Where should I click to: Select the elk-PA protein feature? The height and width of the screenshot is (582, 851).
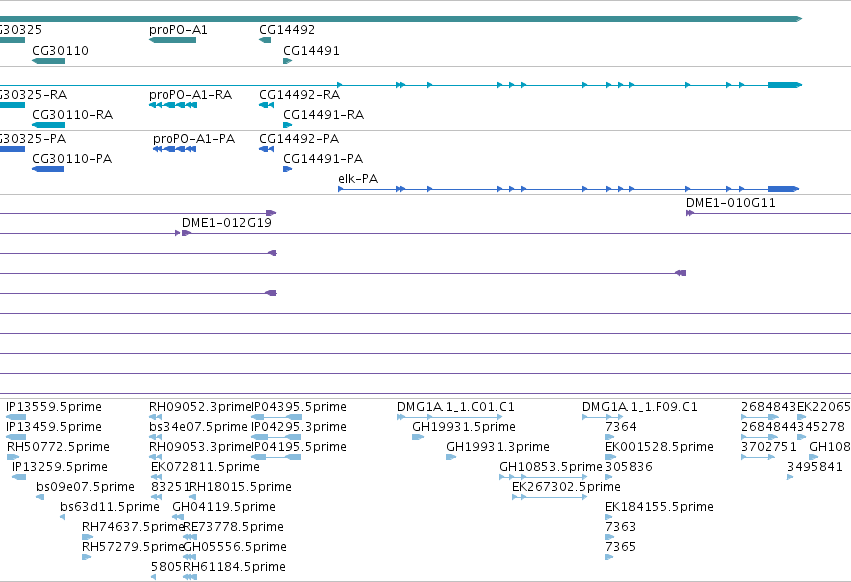568,189
